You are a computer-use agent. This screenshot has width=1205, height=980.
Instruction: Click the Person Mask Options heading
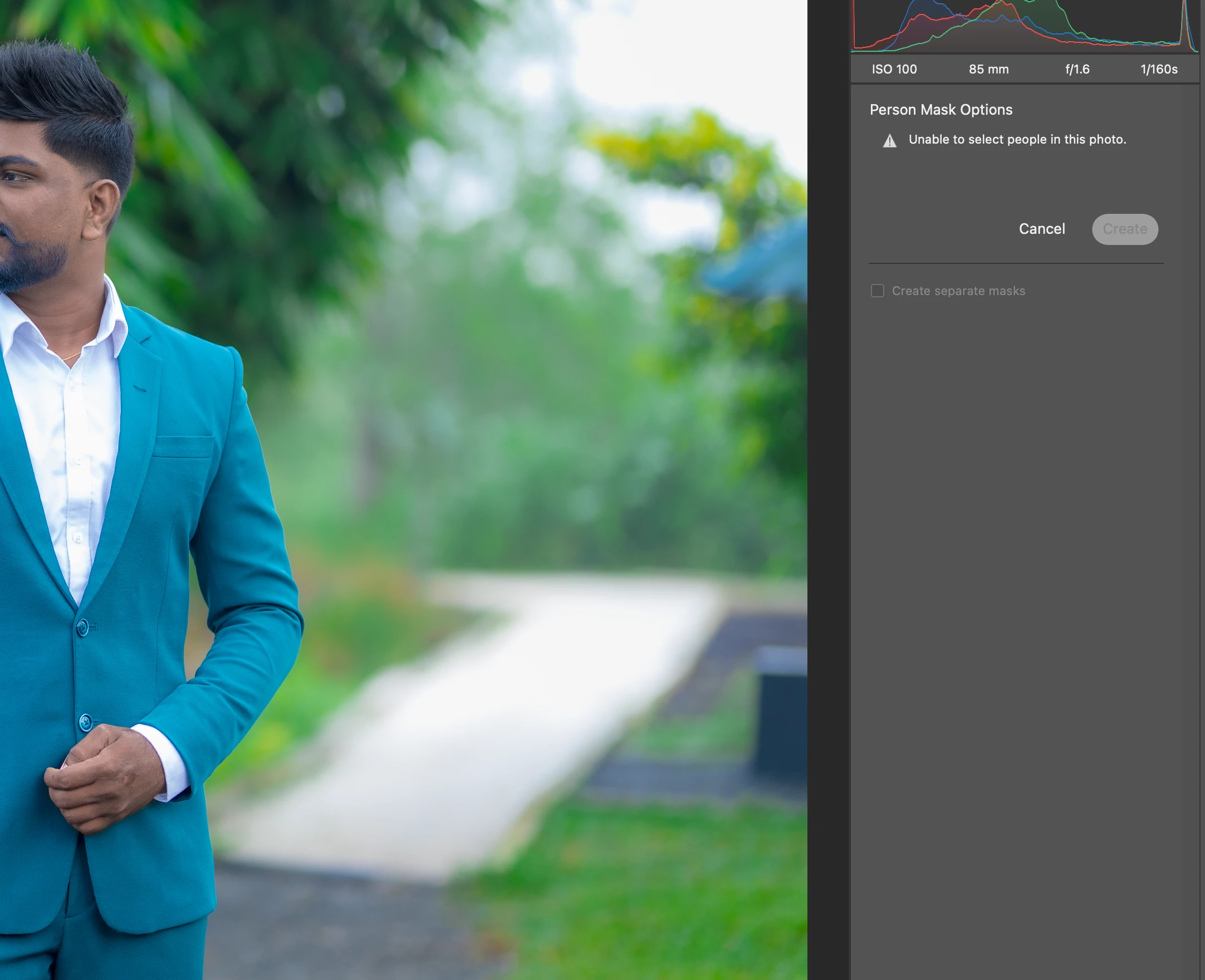(941, 110)
